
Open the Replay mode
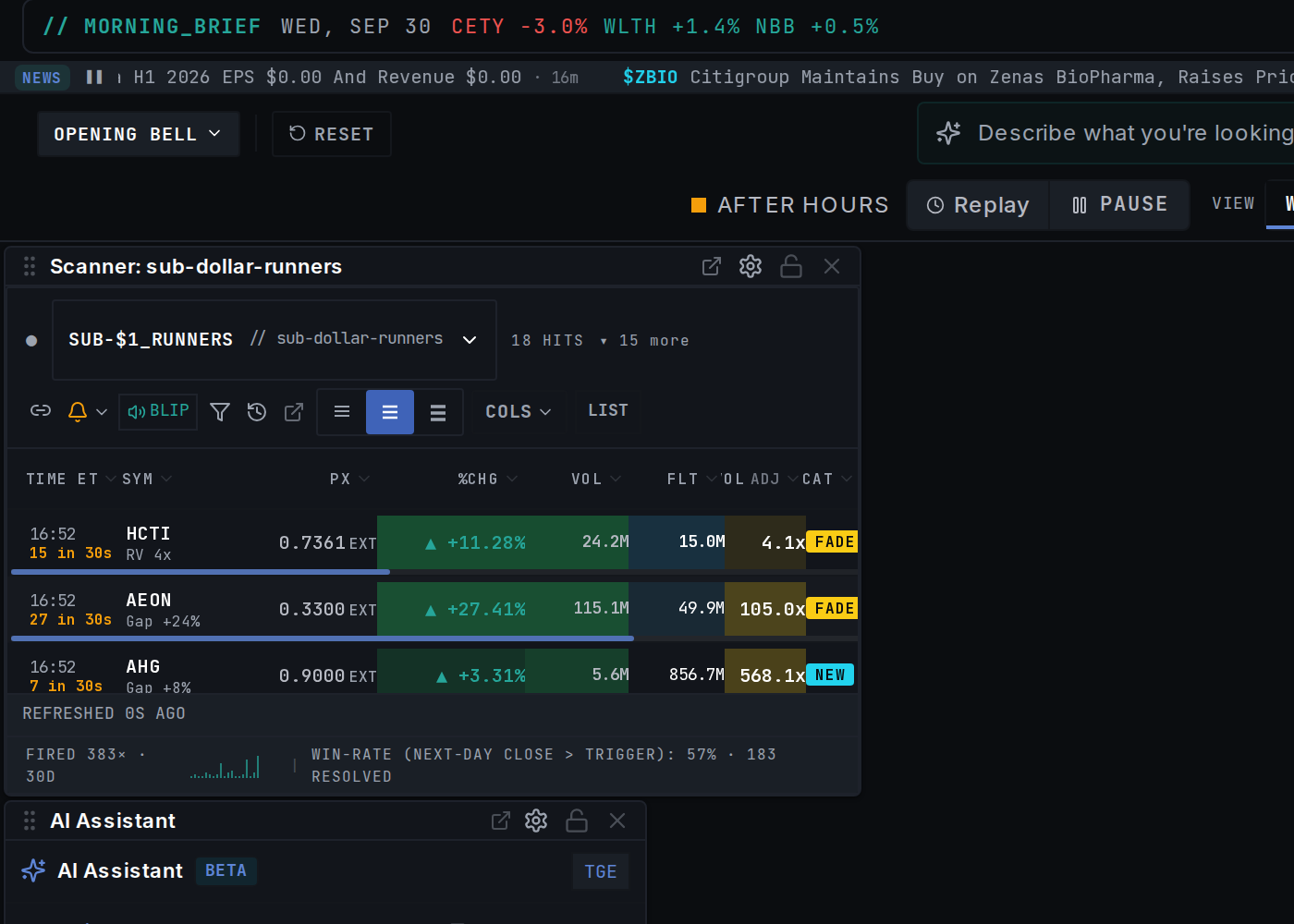point(978,205)
